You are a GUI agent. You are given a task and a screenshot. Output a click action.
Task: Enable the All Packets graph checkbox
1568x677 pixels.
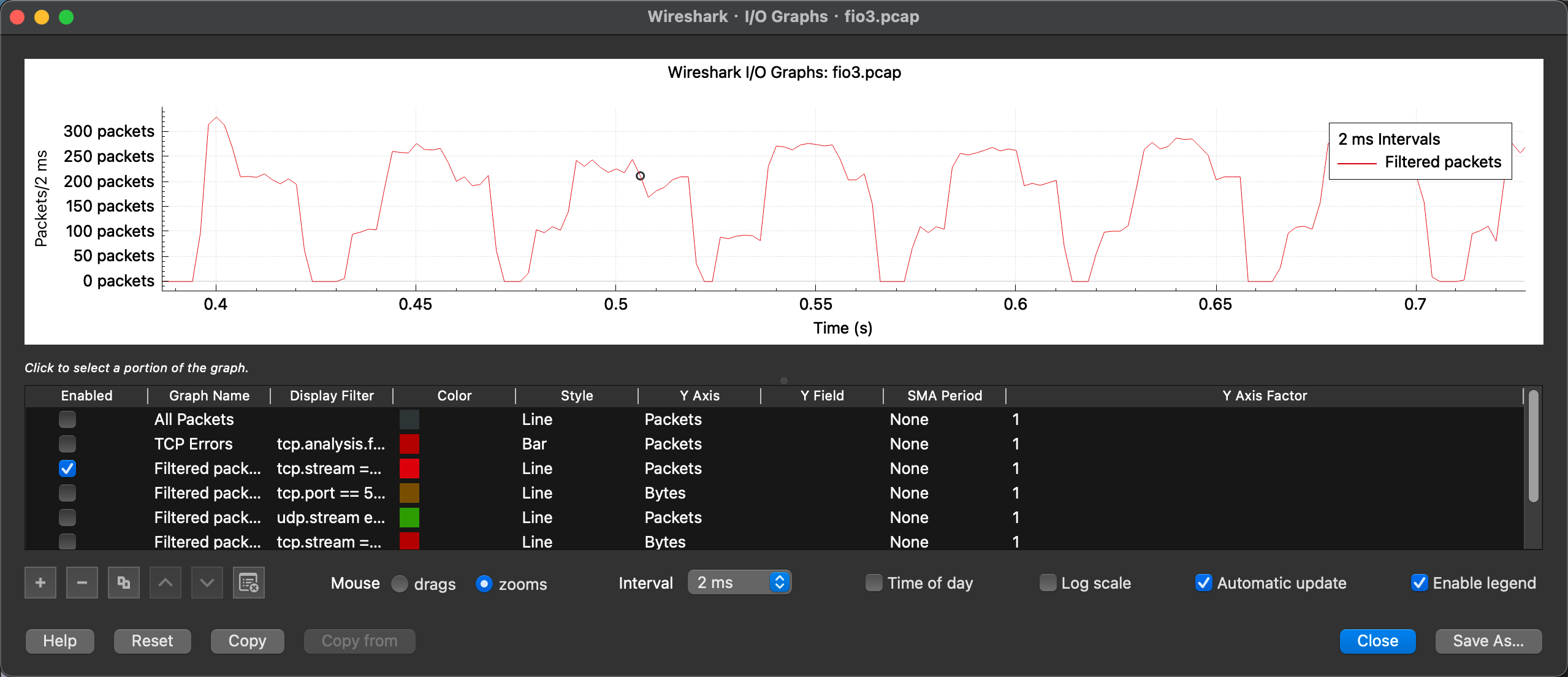click(67, 419)
